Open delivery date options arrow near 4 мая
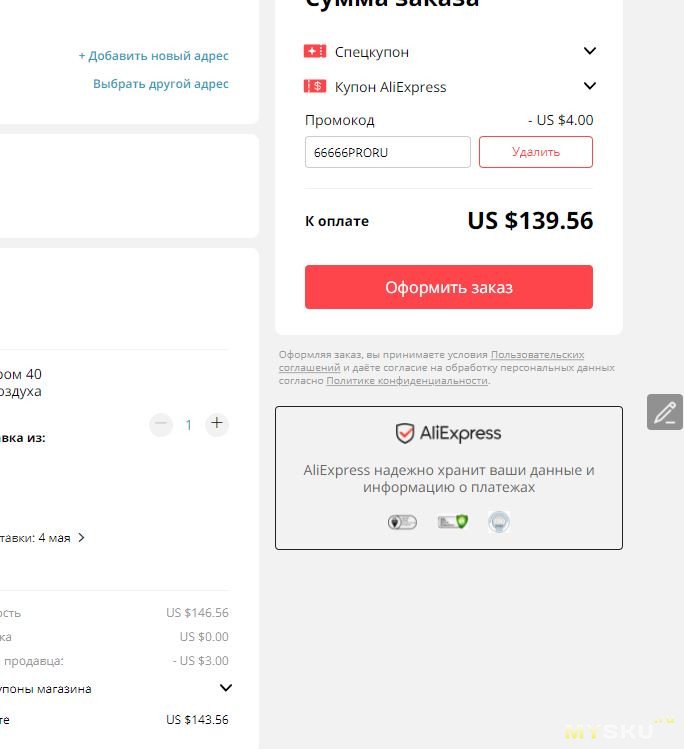This screenshot has width=684, height=749. pos(82,538)
